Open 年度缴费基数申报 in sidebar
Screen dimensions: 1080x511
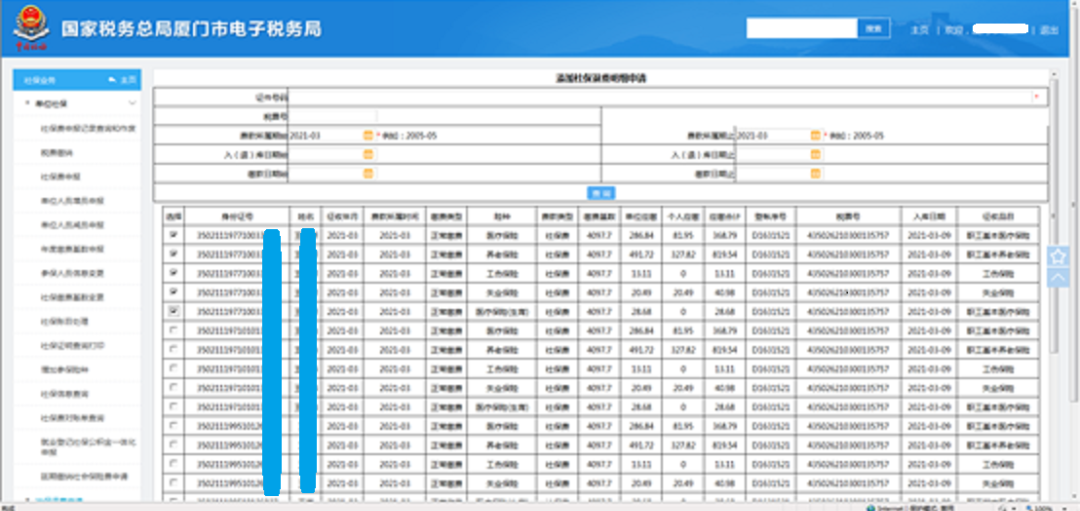[72, 249]
